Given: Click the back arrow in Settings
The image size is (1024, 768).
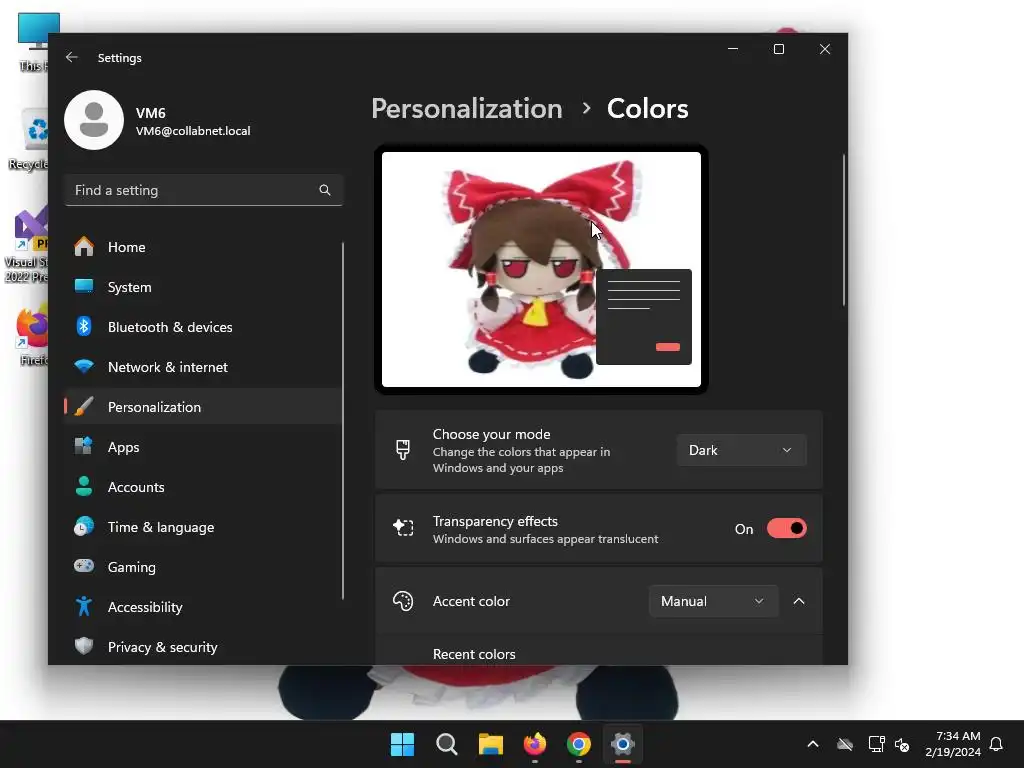Looking at the screenshot, I should pos(72,57).
